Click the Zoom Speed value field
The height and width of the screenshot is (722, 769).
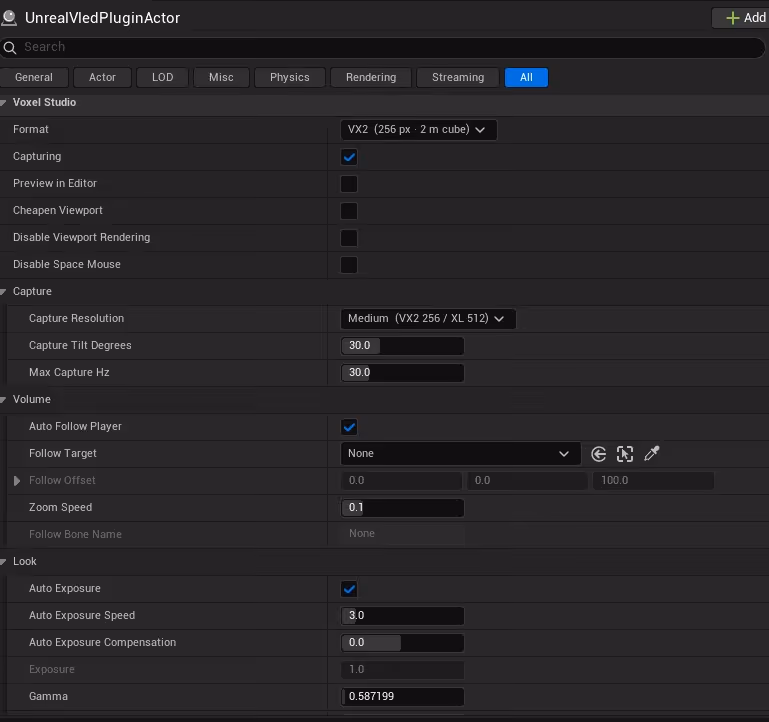402,508
